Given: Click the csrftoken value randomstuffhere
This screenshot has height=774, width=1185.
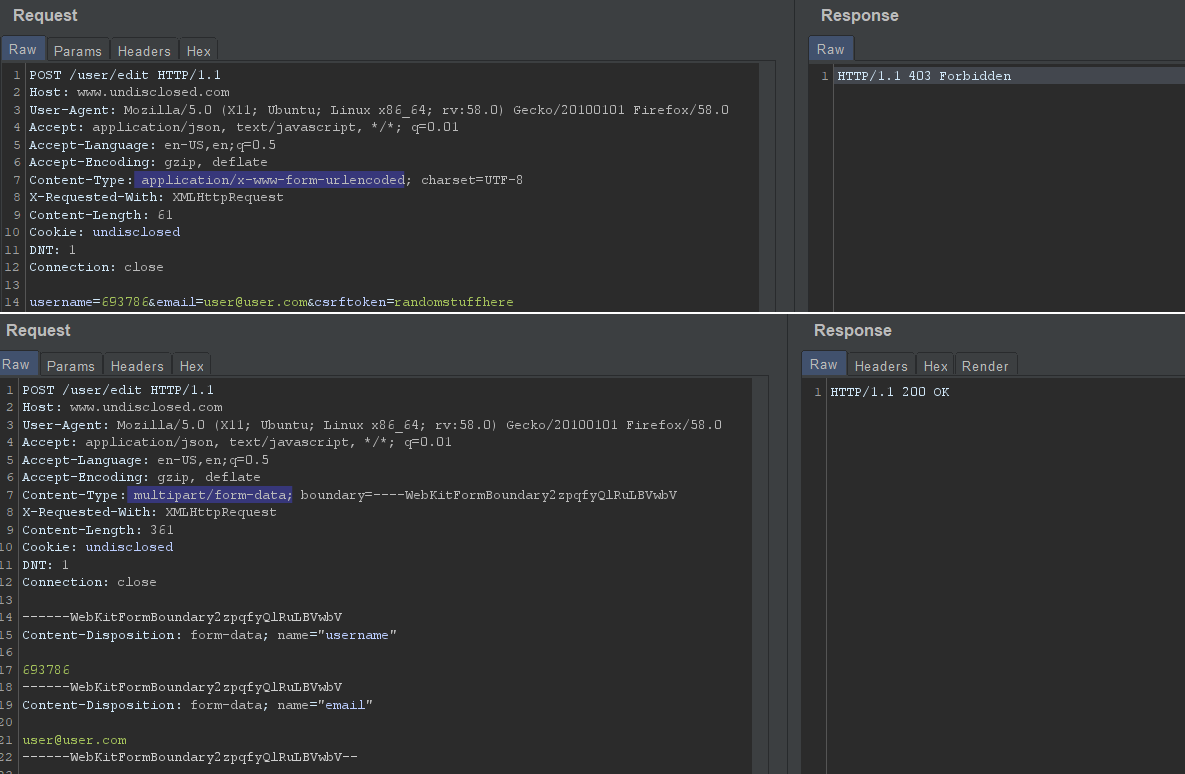Looking at the screenshot, I should pyautogui.click(x=455, y=301).
